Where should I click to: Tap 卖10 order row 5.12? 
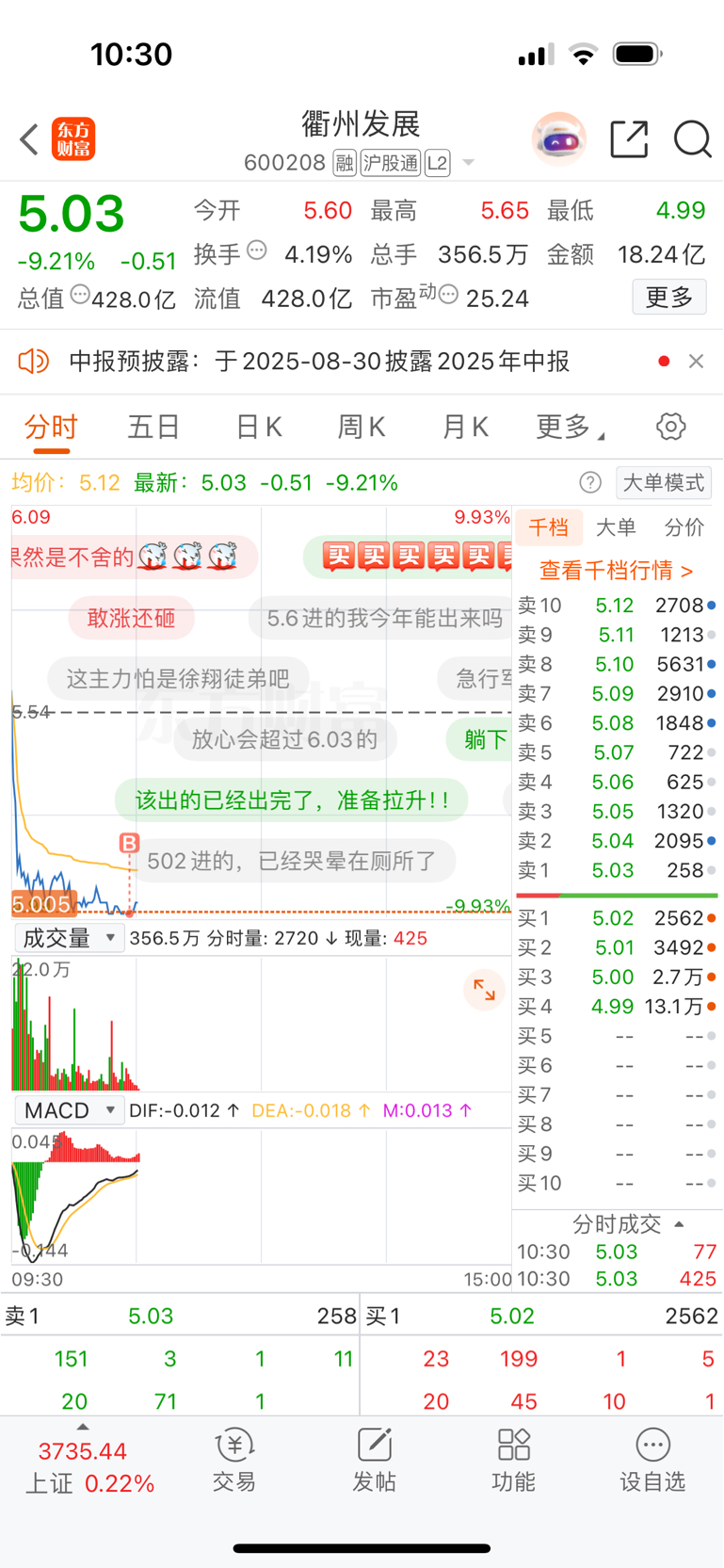tap(617, 606)
